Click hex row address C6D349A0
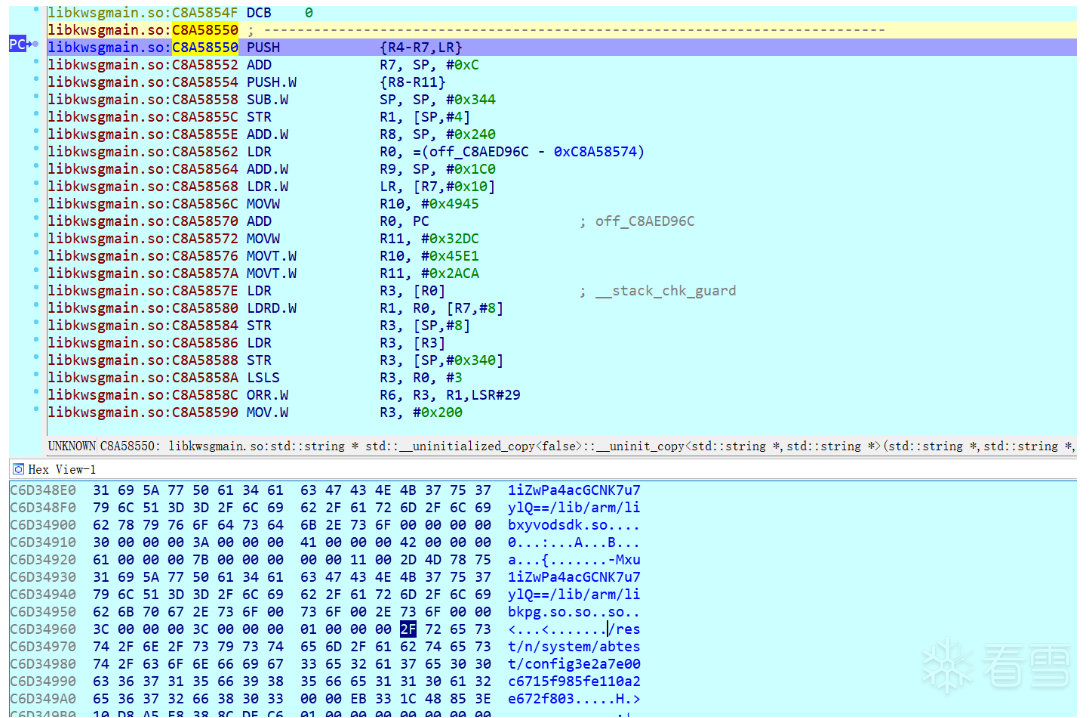1092x718 pixels. click(42, 699)
